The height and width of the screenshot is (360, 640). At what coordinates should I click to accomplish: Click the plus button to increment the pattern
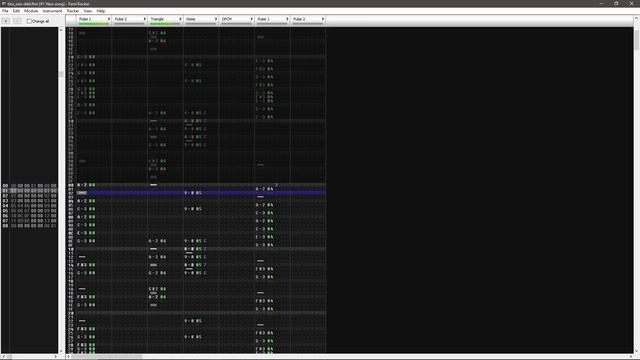coord(6,21)
